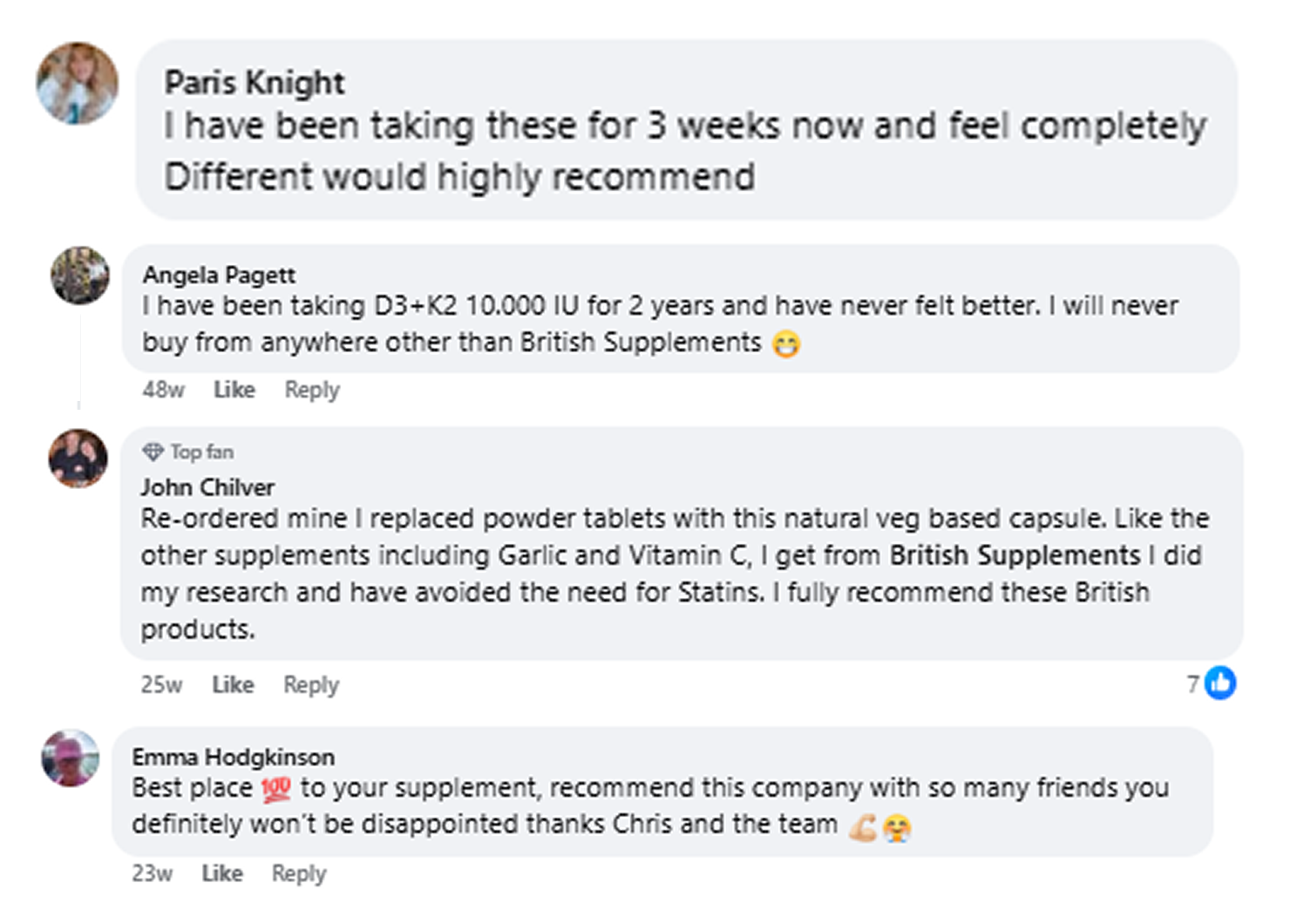
Task: Like Emma Hodgkinson's comment
Action: (x=222, y=873)
